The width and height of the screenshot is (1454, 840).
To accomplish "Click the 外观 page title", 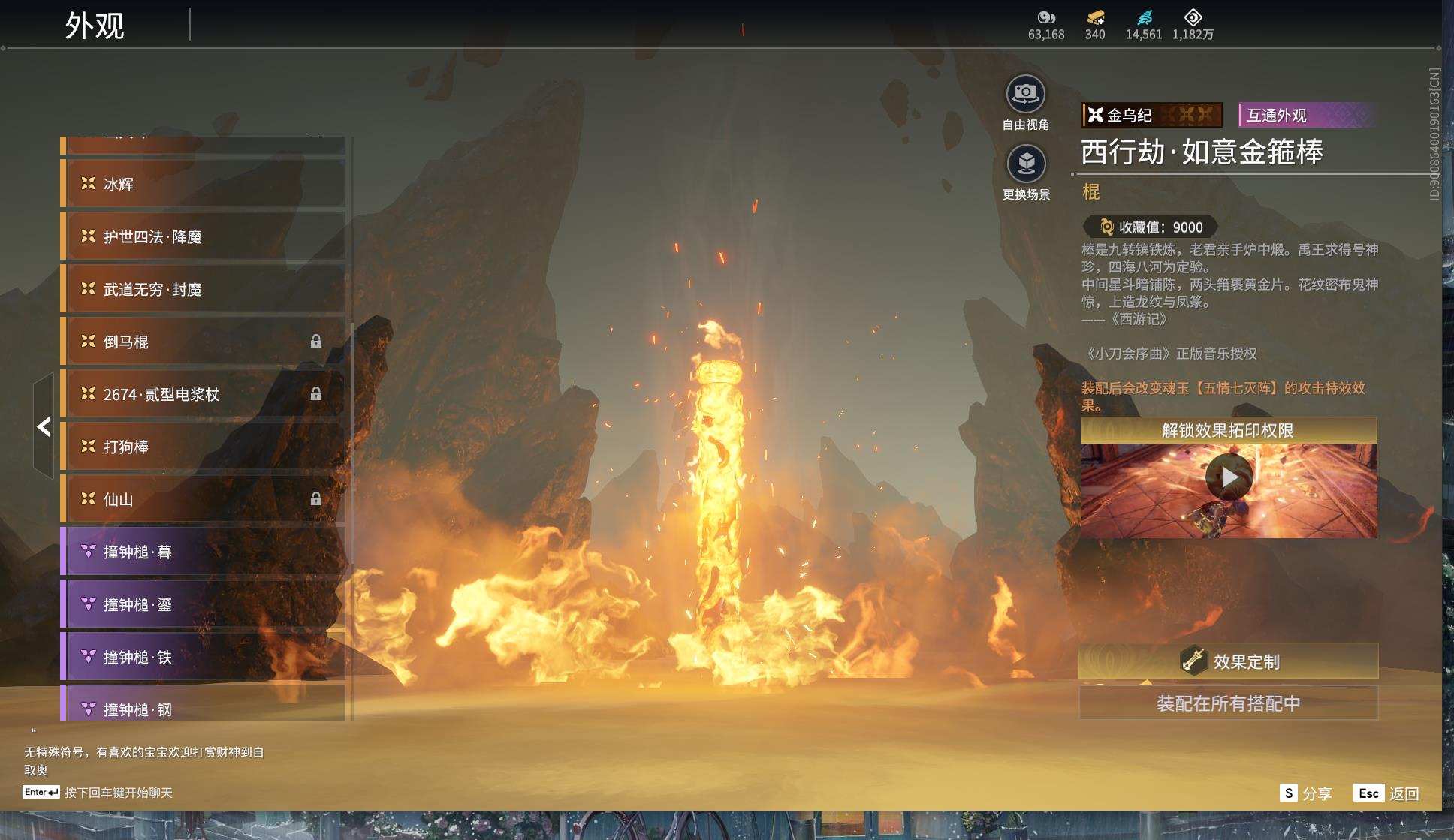I will point(95,26).
